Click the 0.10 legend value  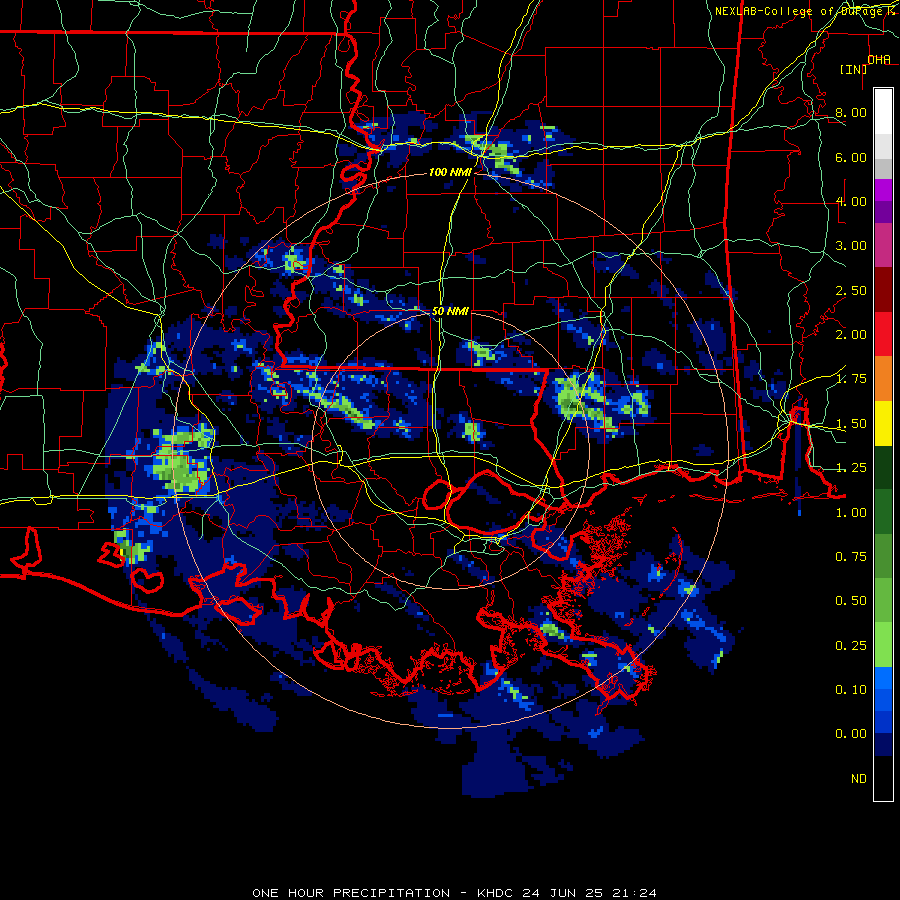pyautogui.click(x=851, y=689)
